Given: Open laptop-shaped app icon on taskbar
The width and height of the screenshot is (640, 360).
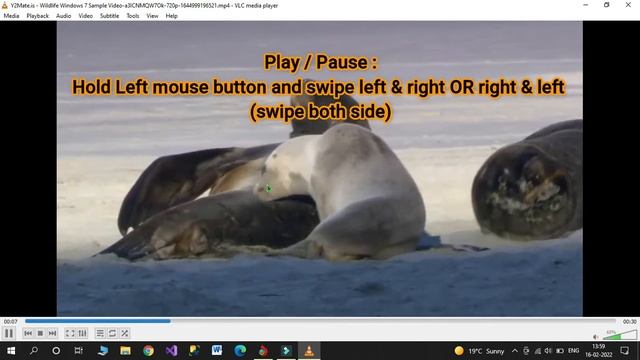Looking at the screenshot, I should pyautogui.click(x=102, y=351).
